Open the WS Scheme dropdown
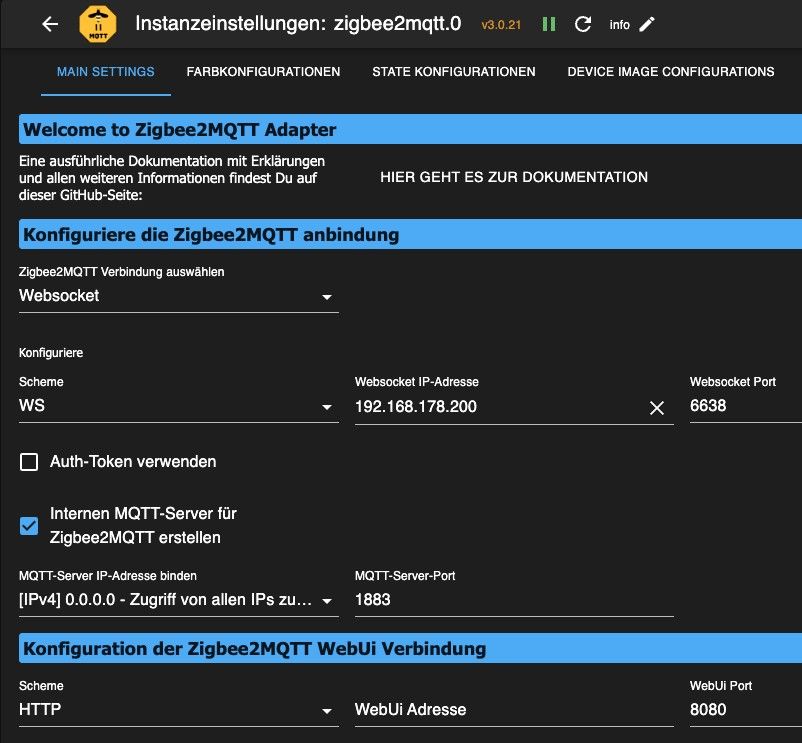Image resolution: width=802 pixels, height=743 pixels. tap(179, 406)
